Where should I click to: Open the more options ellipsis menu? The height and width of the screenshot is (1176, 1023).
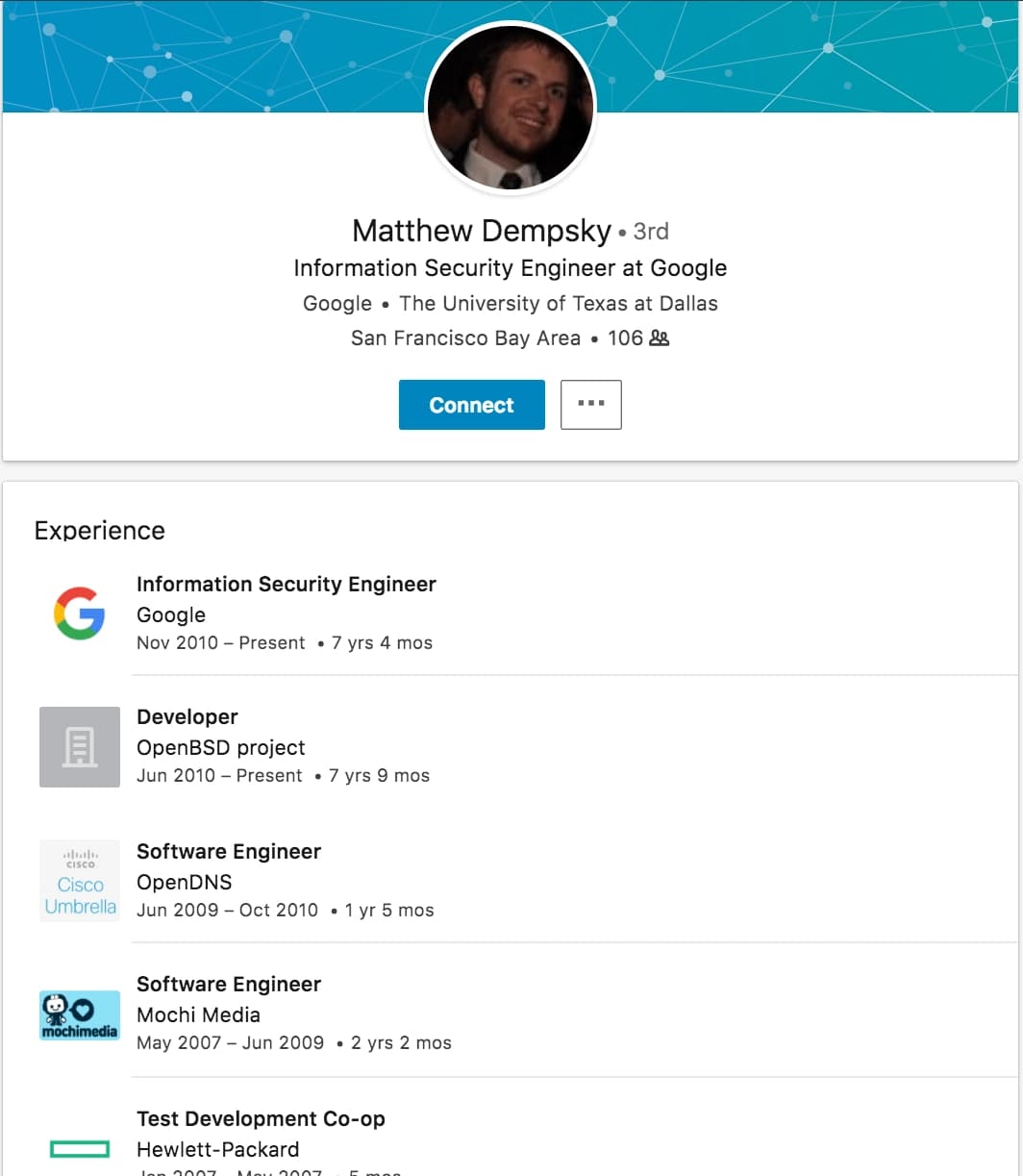590,404
